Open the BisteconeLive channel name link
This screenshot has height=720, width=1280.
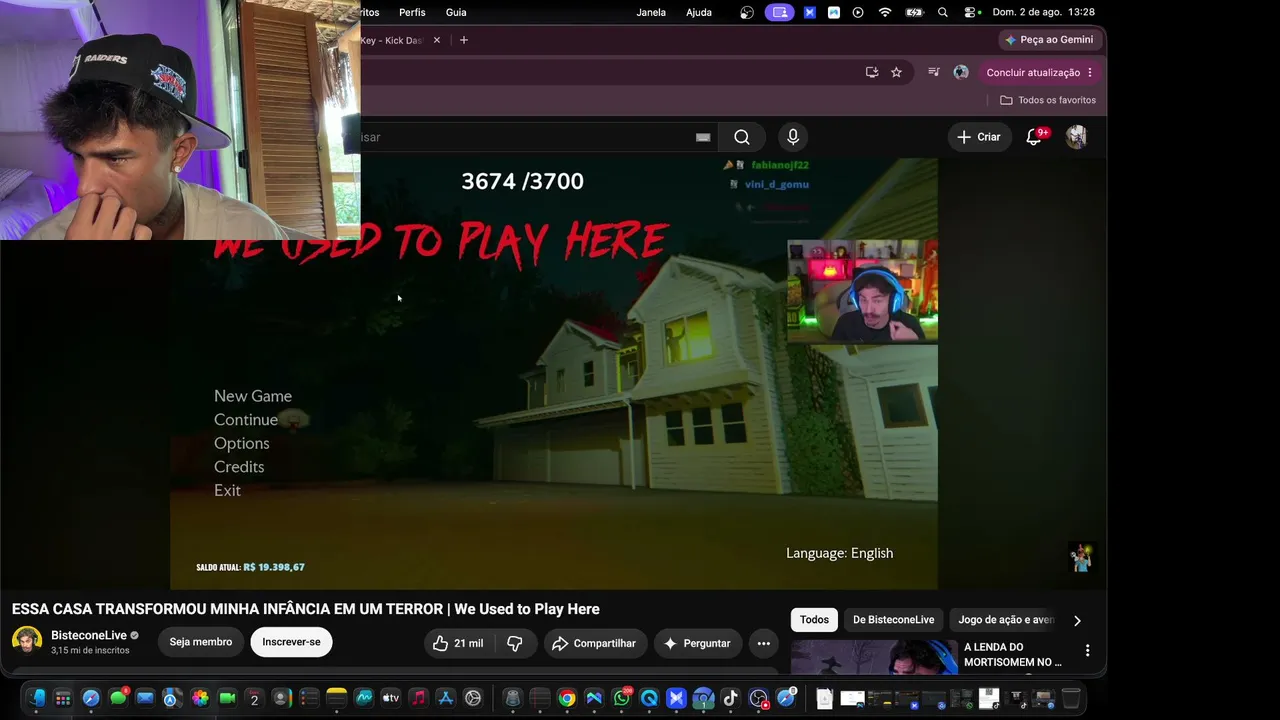click(x=89, y=635)
